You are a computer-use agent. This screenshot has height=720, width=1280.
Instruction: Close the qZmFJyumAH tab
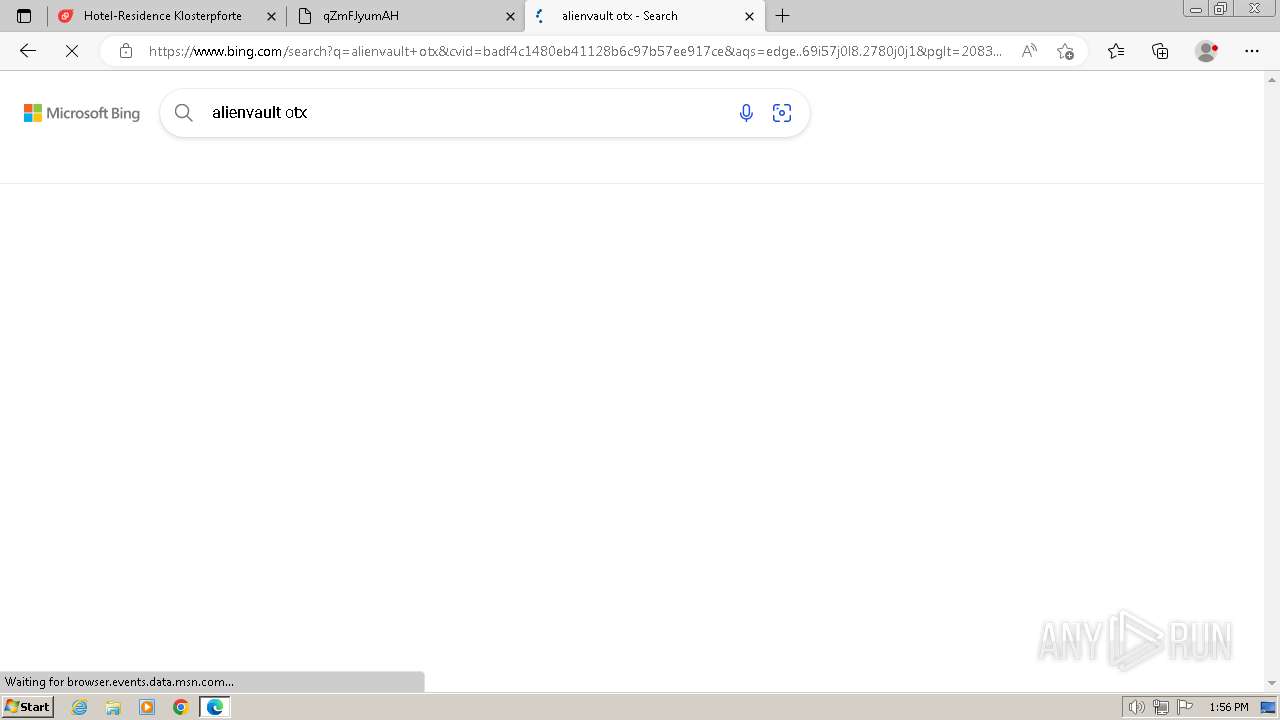(x=510, y=16)
